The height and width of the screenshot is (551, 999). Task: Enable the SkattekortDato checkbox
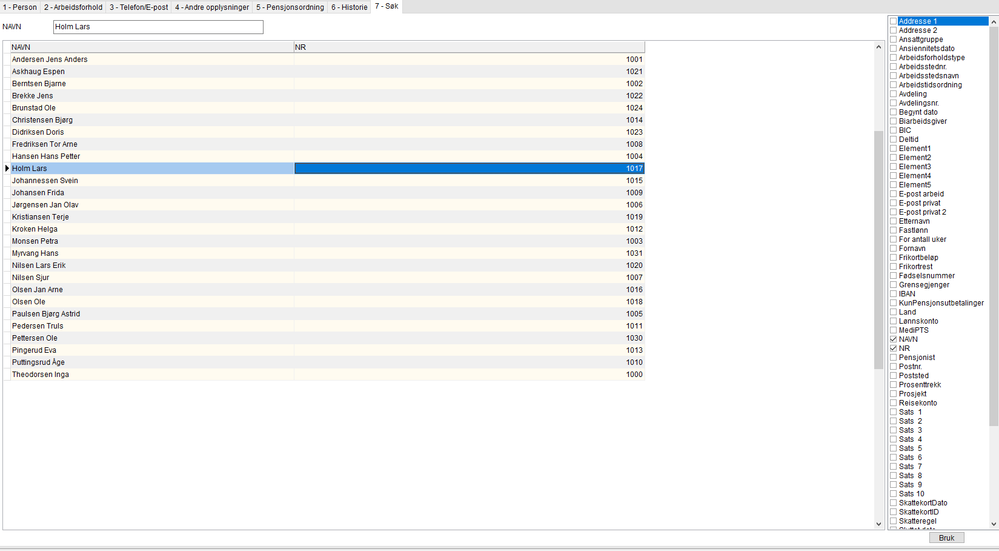893,503
